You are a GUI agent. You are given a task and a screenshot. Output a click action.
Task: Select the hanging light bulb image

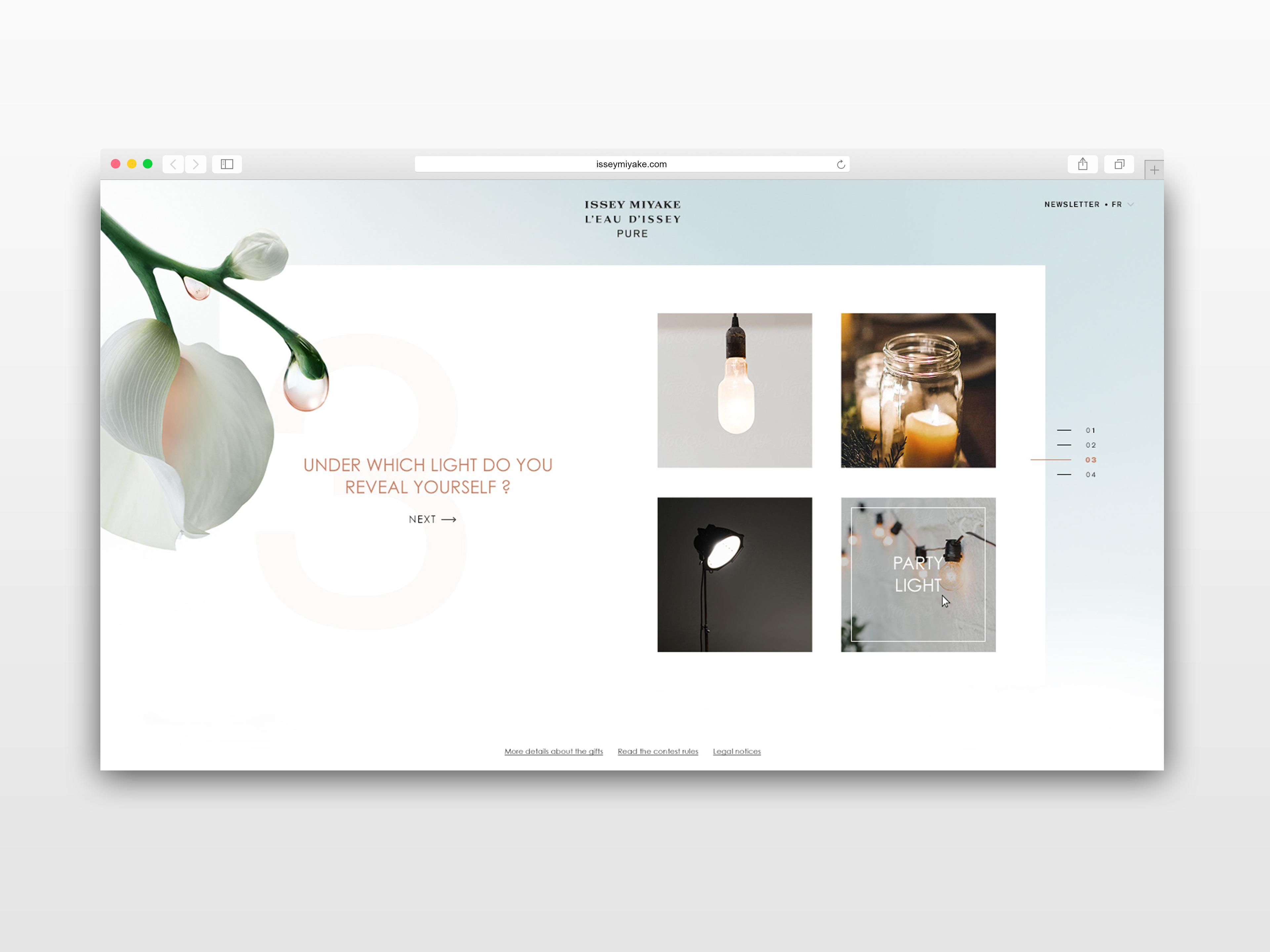[734, 390]
